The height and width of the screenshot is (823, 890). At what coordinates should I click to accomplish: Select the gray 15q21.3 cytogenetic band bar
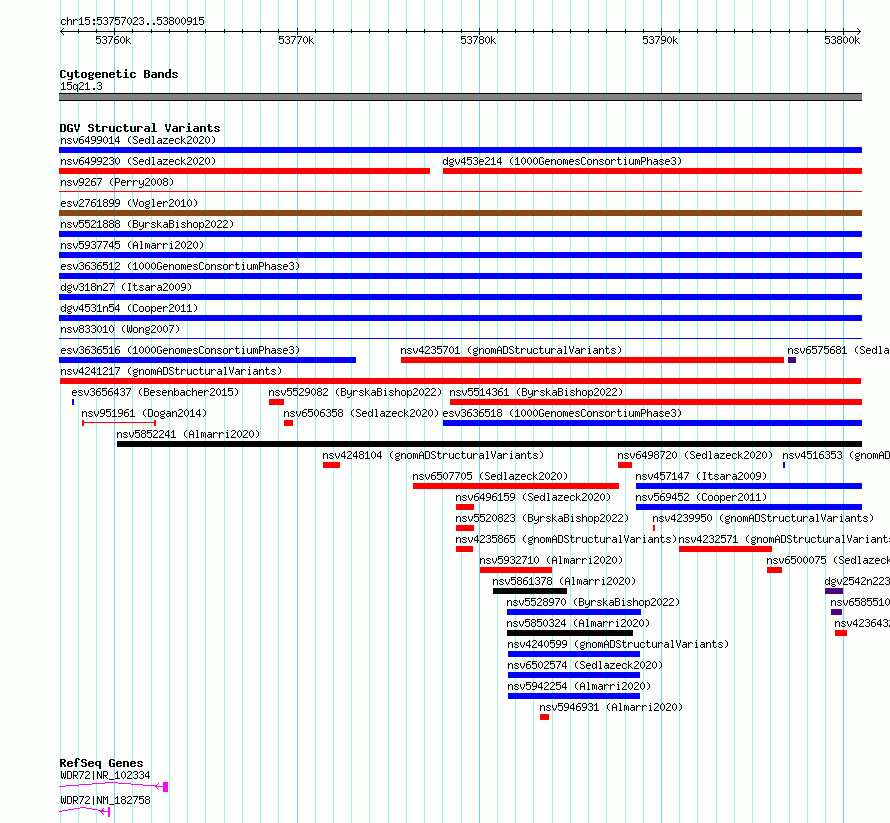click(460, 97)
